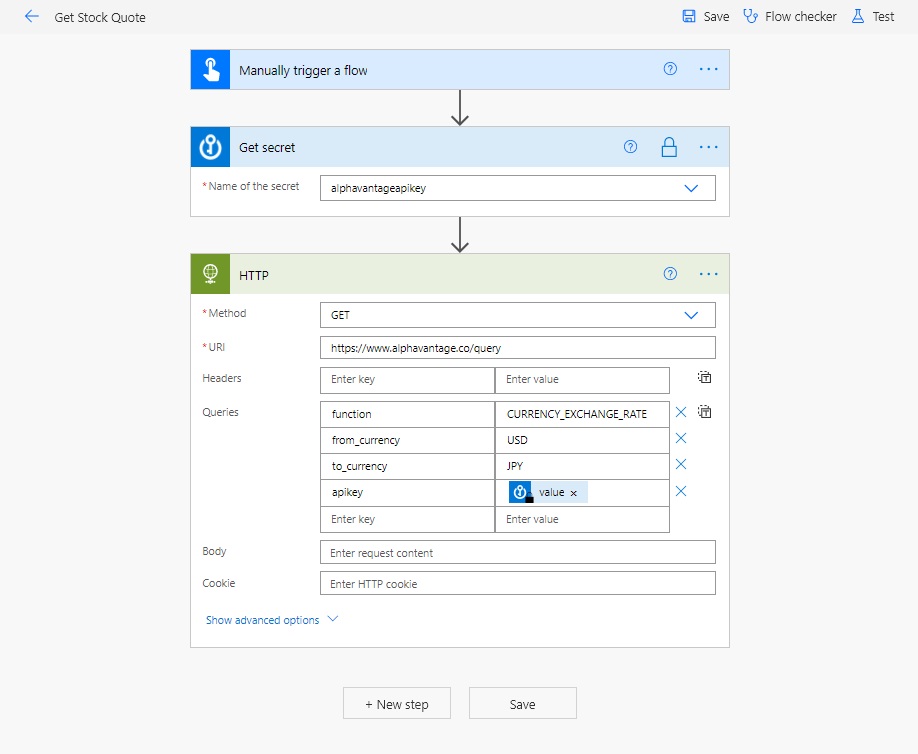Expand the Name of the secret dropdown
Screen dimensions: 918x754
point(691,188)
